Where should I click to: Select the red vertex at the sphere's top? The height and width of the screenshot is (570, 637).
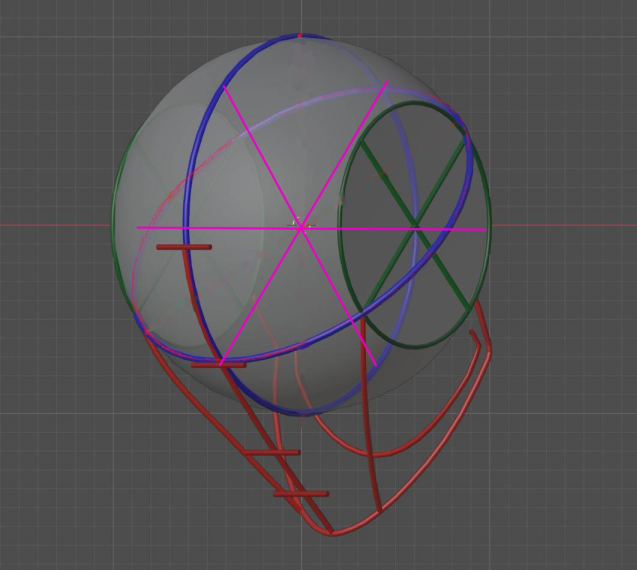[x=300, y=36]
